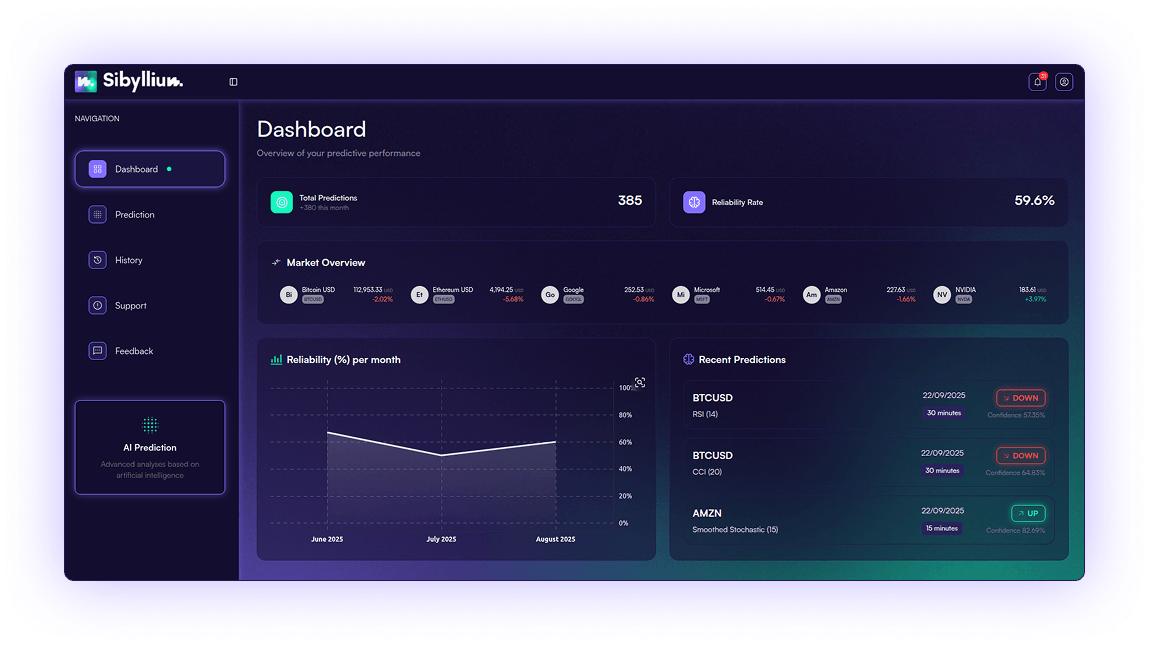Toggle the sidebar collapse icon

pyautogui.click(x=233, y=82)
